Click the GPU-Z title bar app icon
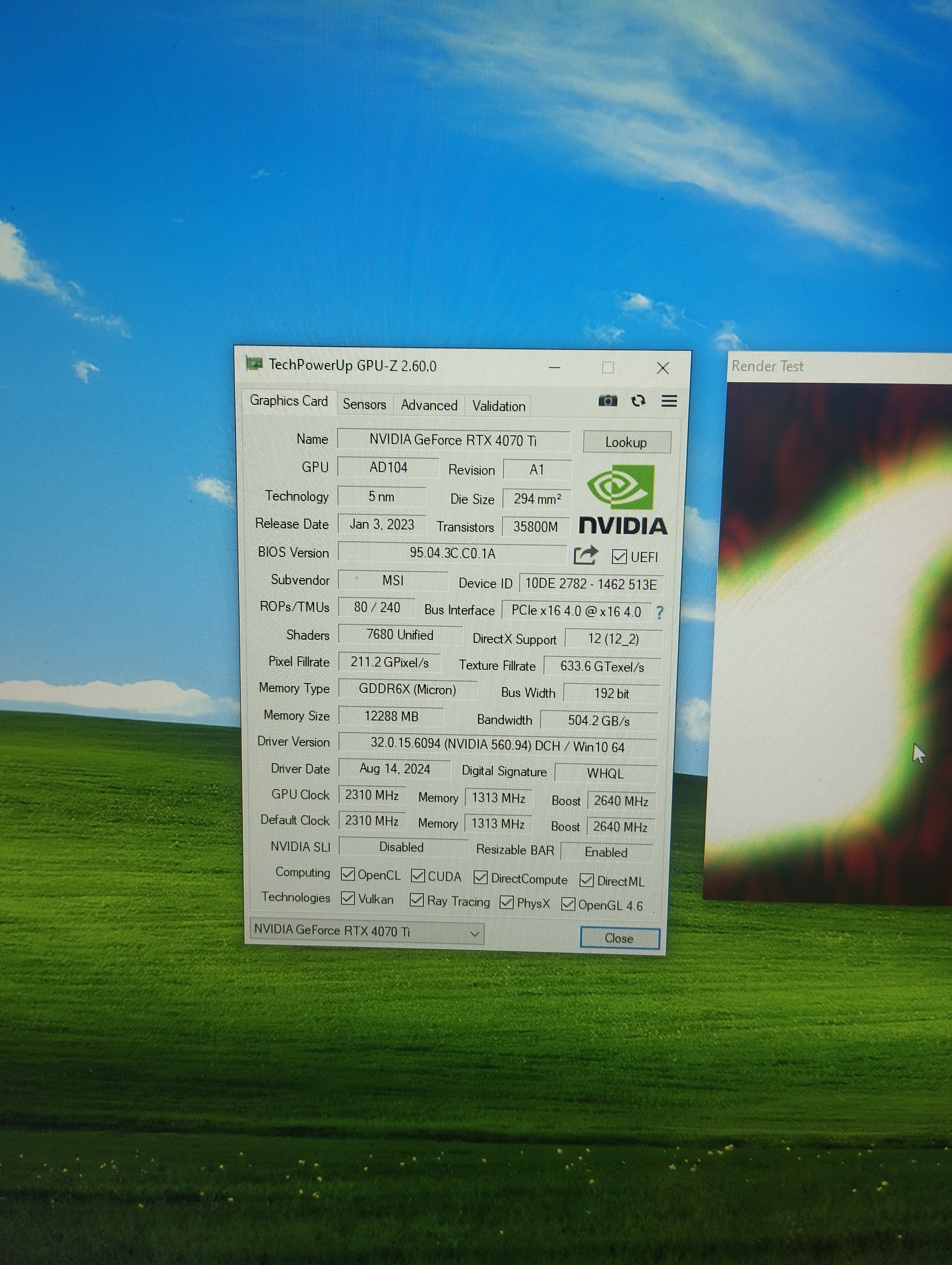 254,364
